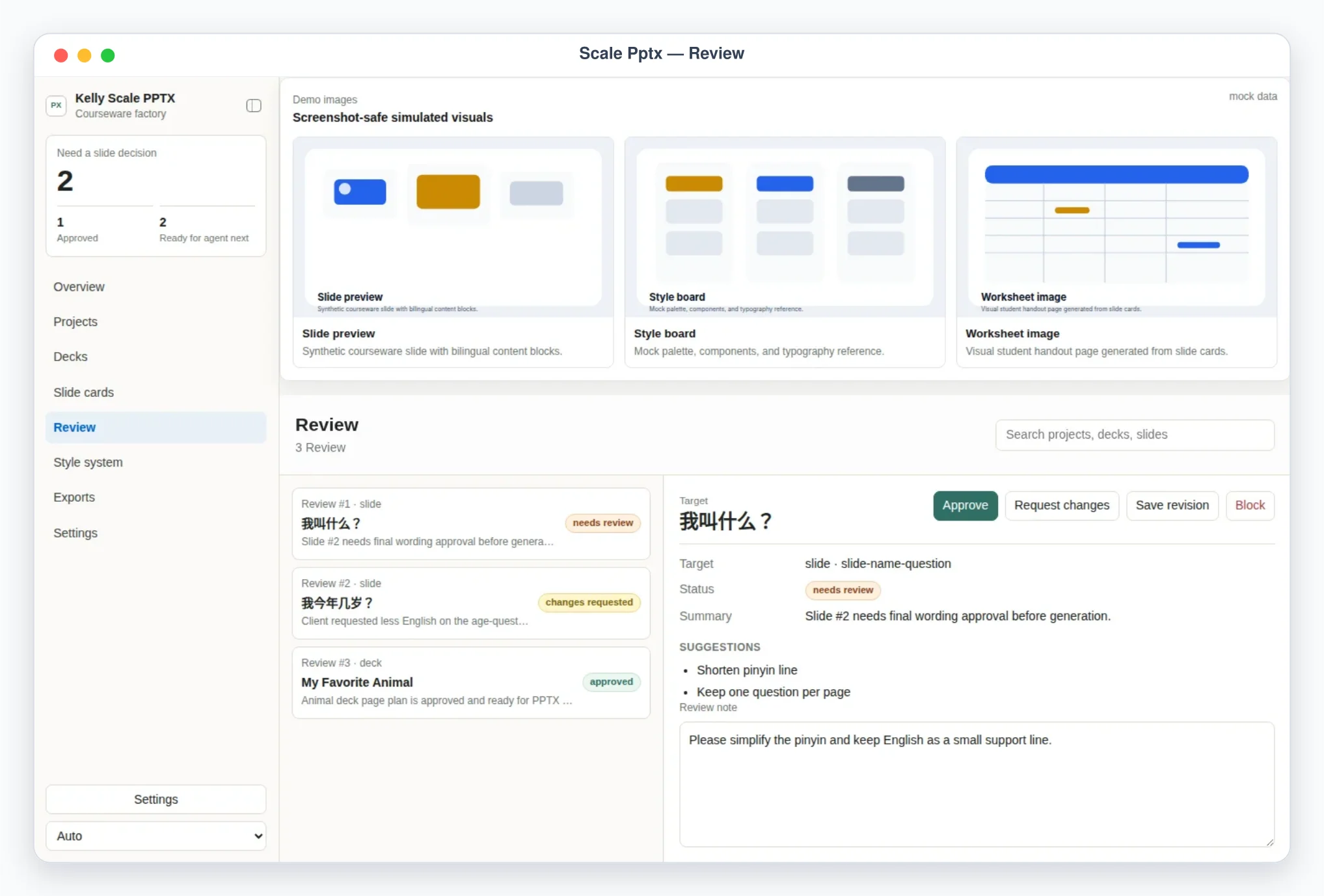The height and width of the screenshot is (896, 1324).
Task: Save the revision
Action: (x=1172, y=506)
